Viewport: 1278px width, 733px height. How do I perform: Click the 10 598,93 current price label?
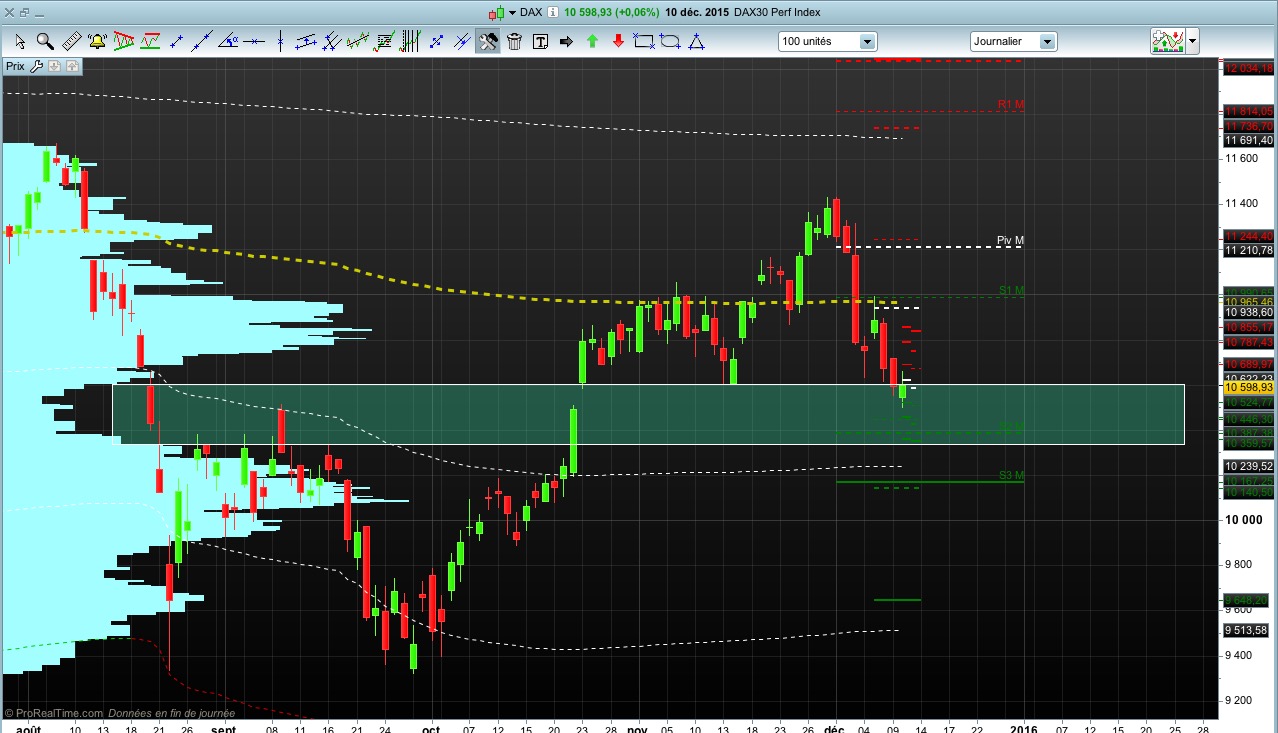pyautogui.click(x=1249, y=387)
